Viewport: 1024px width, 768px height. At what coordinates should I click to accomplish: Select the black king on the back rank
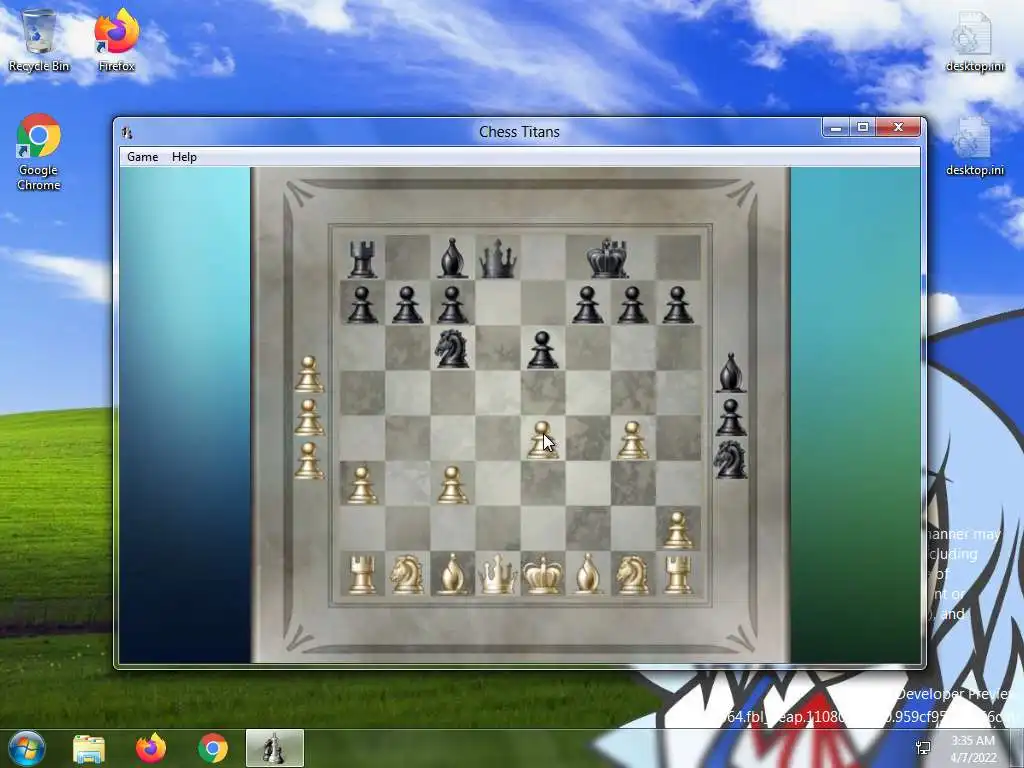click(x=608, y=258)
